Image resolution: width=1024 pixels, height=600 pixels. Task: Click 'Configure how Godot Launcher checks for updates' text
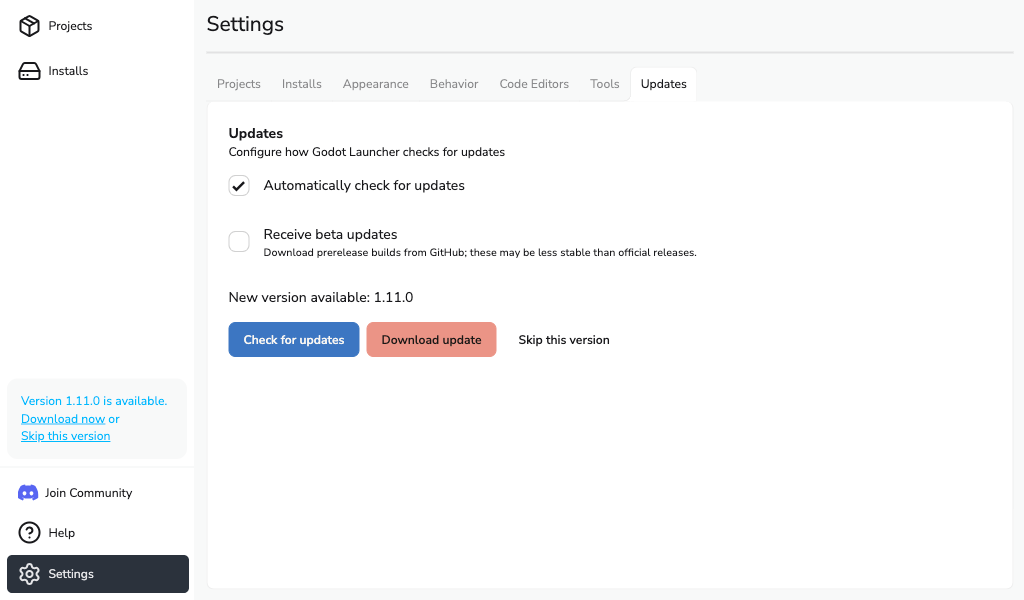tap(366, 152)
